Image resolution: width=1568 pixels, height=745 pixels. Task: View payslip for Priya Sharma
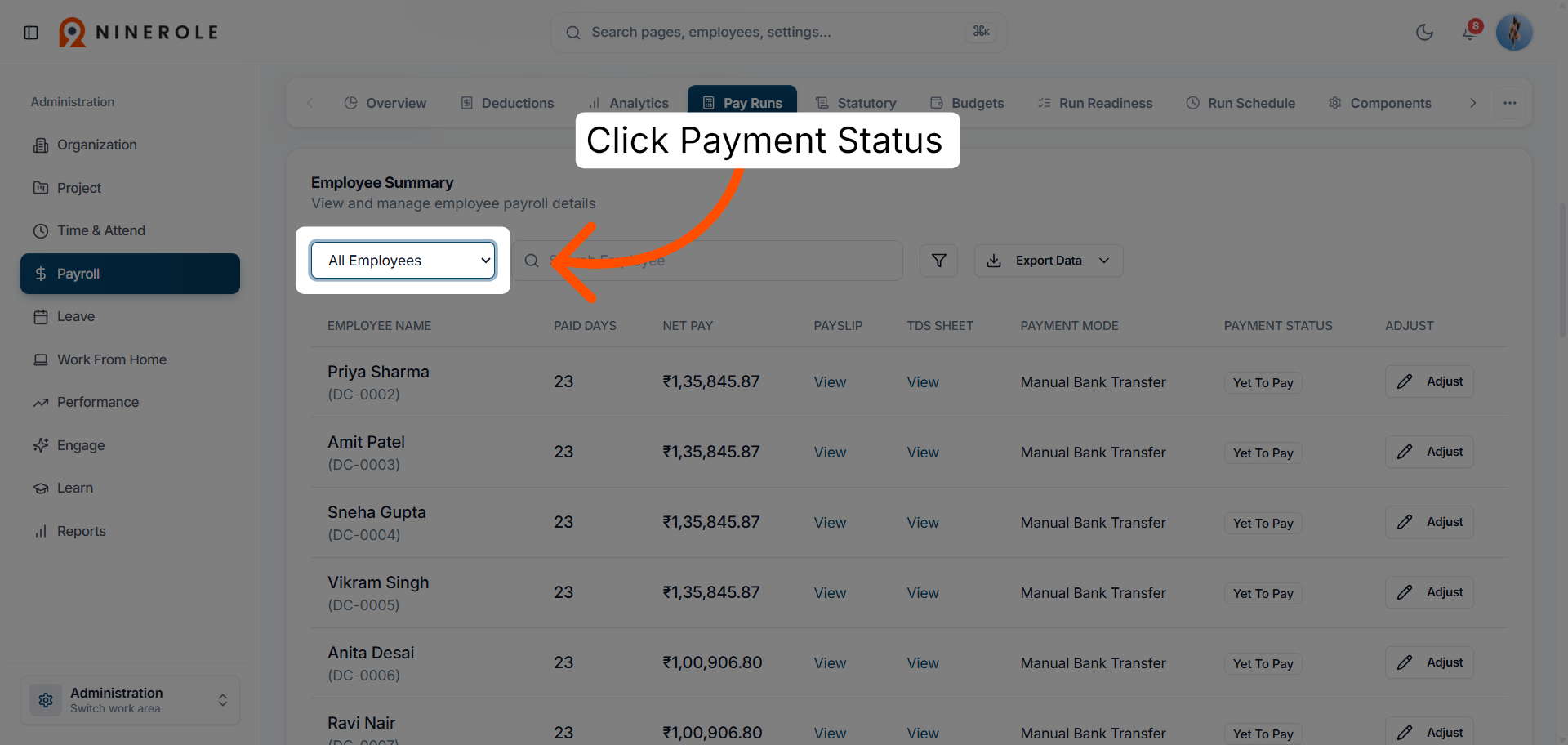(830, 382)
